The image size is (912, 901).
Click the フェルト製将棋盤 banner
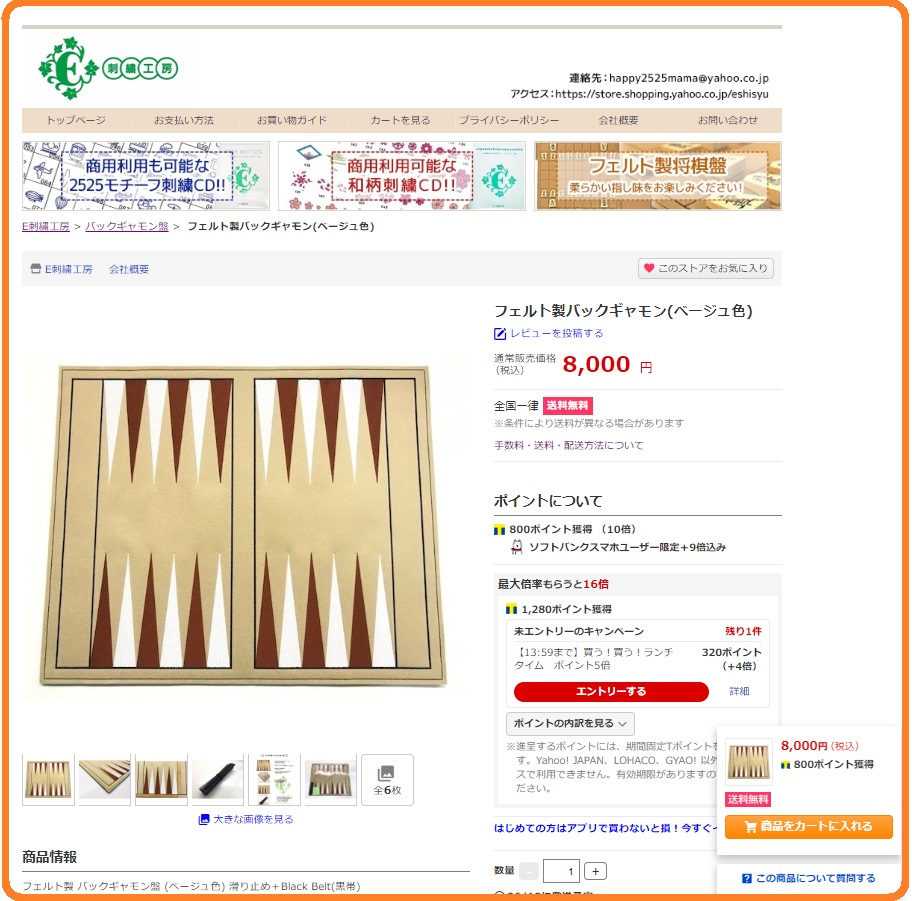(x=658, y=176)
